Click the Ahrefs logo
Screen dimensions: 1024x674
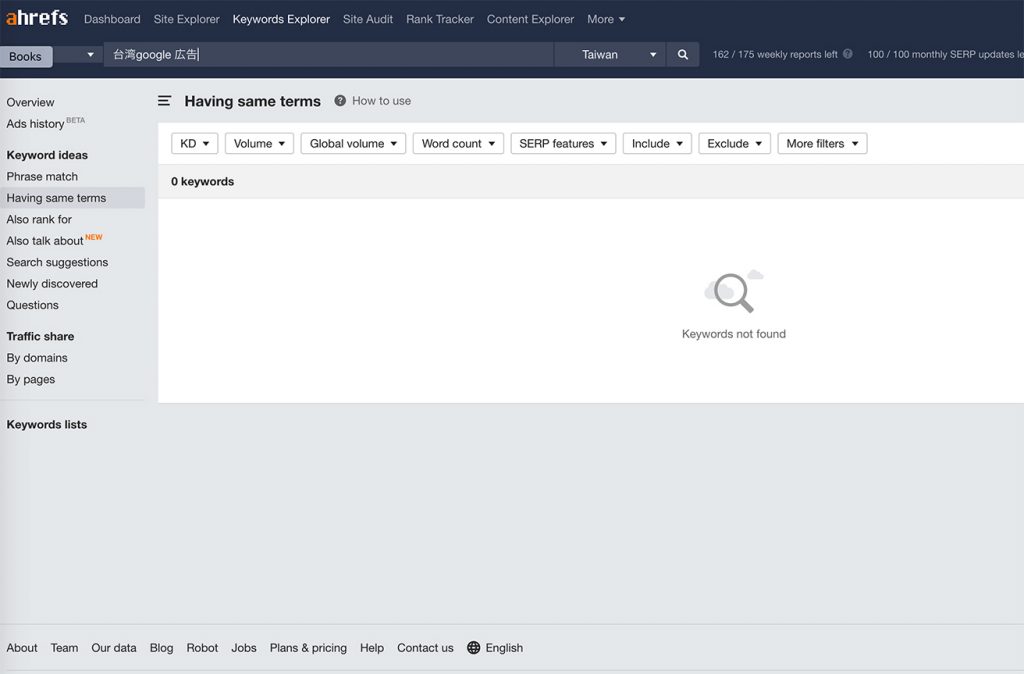[37, 18]
